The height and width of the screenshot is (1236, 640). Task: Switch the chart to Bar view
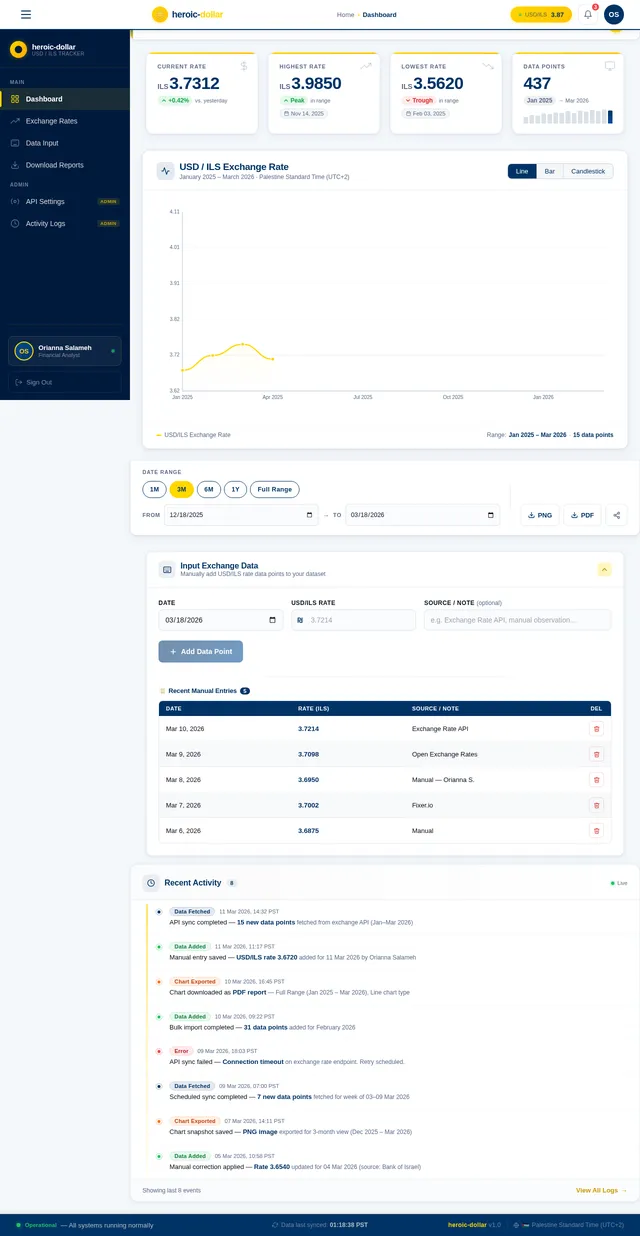coord(550,171)
